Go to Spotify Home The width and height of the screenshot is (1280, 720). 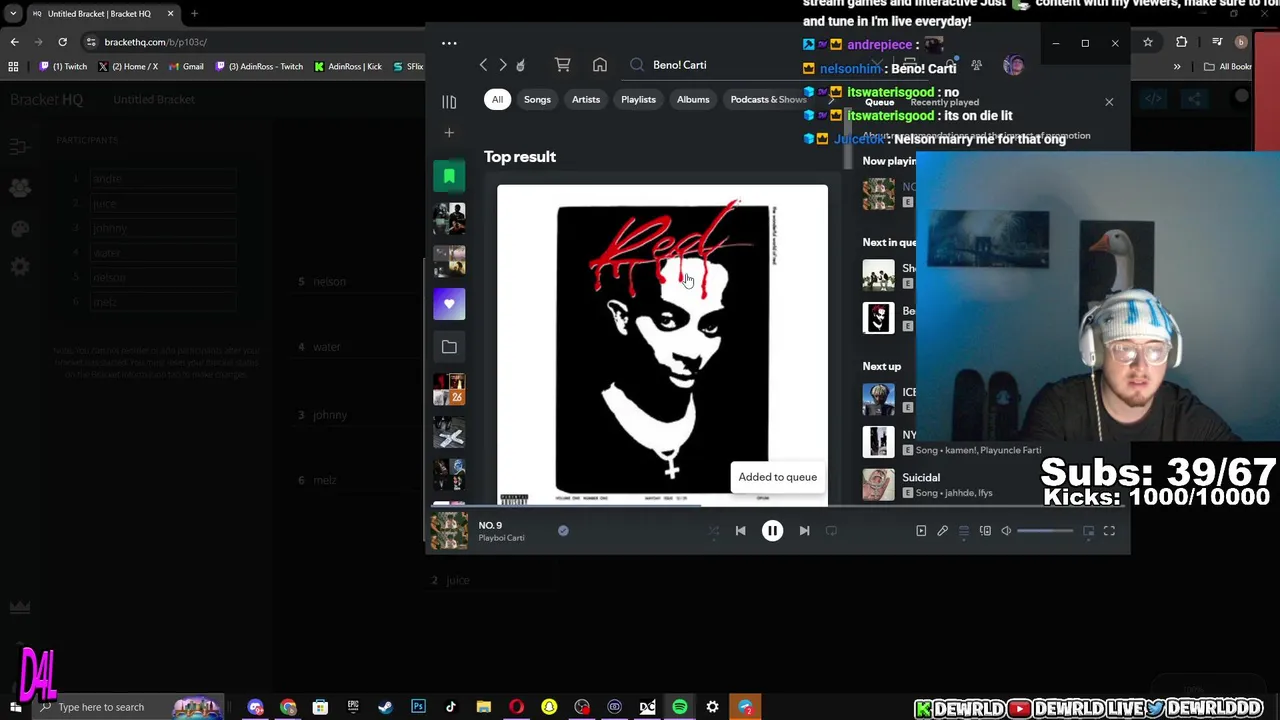click(x=600, y=65)
